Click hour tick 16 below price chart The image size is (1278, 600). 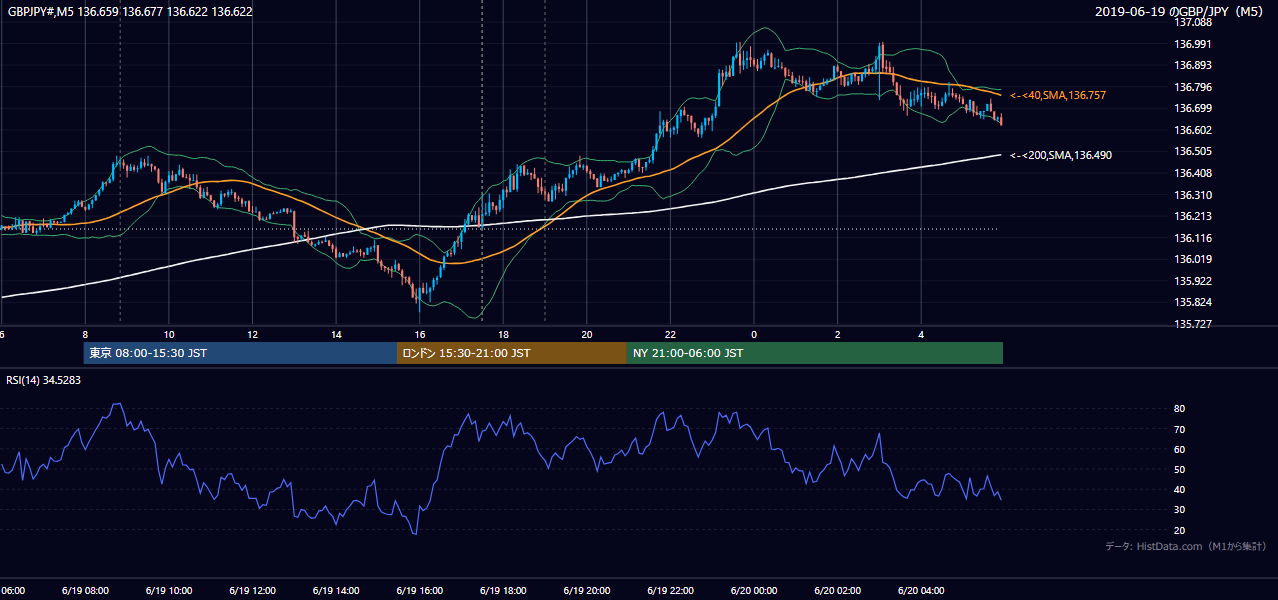click(x=419, y=334)
